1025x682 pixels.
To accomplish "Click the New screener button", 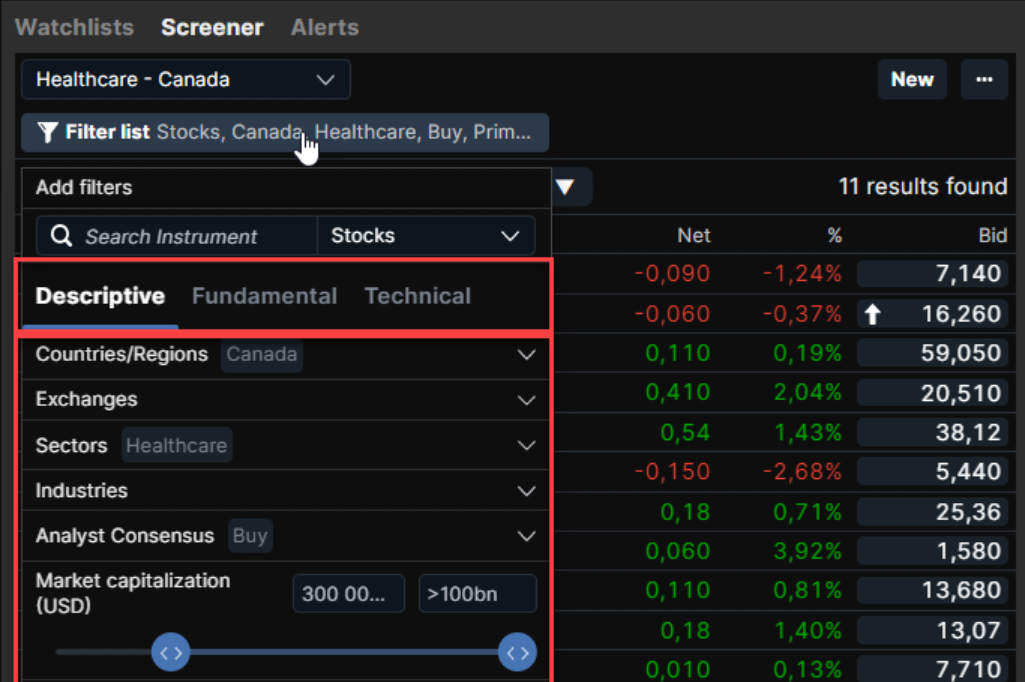I will click(x=912, y=80).
